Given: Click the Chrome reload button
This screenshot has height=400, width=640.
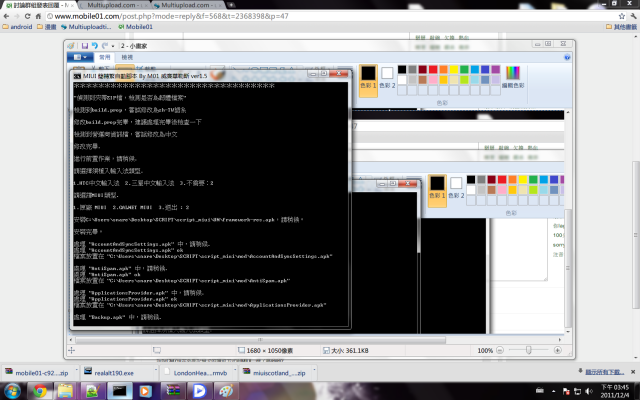Looking at the screenshot, I should tap(27, 16).
